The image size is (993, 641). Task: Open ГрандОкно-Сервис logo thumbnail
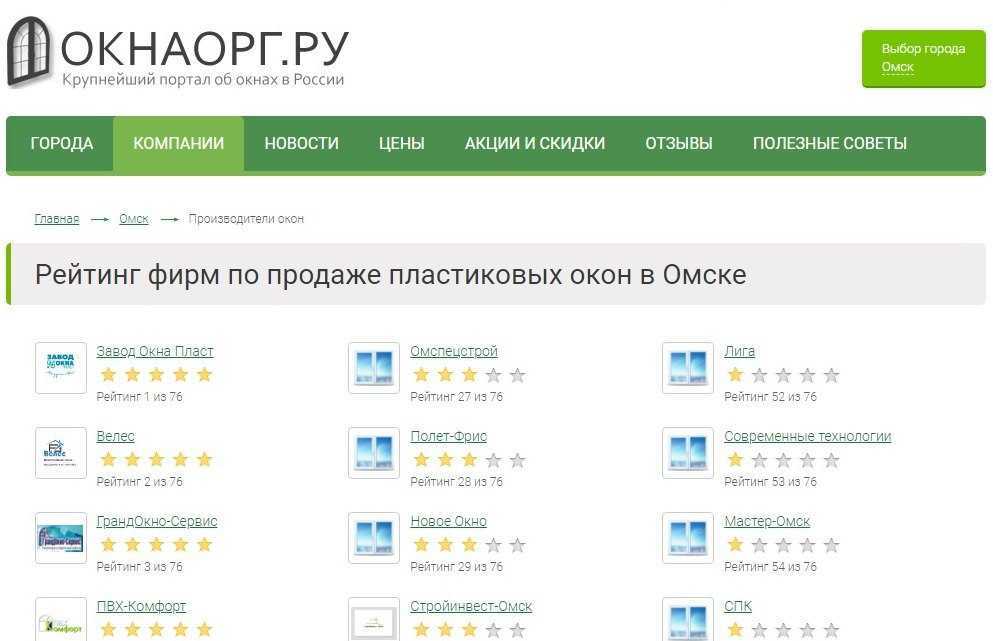point(61,538)
